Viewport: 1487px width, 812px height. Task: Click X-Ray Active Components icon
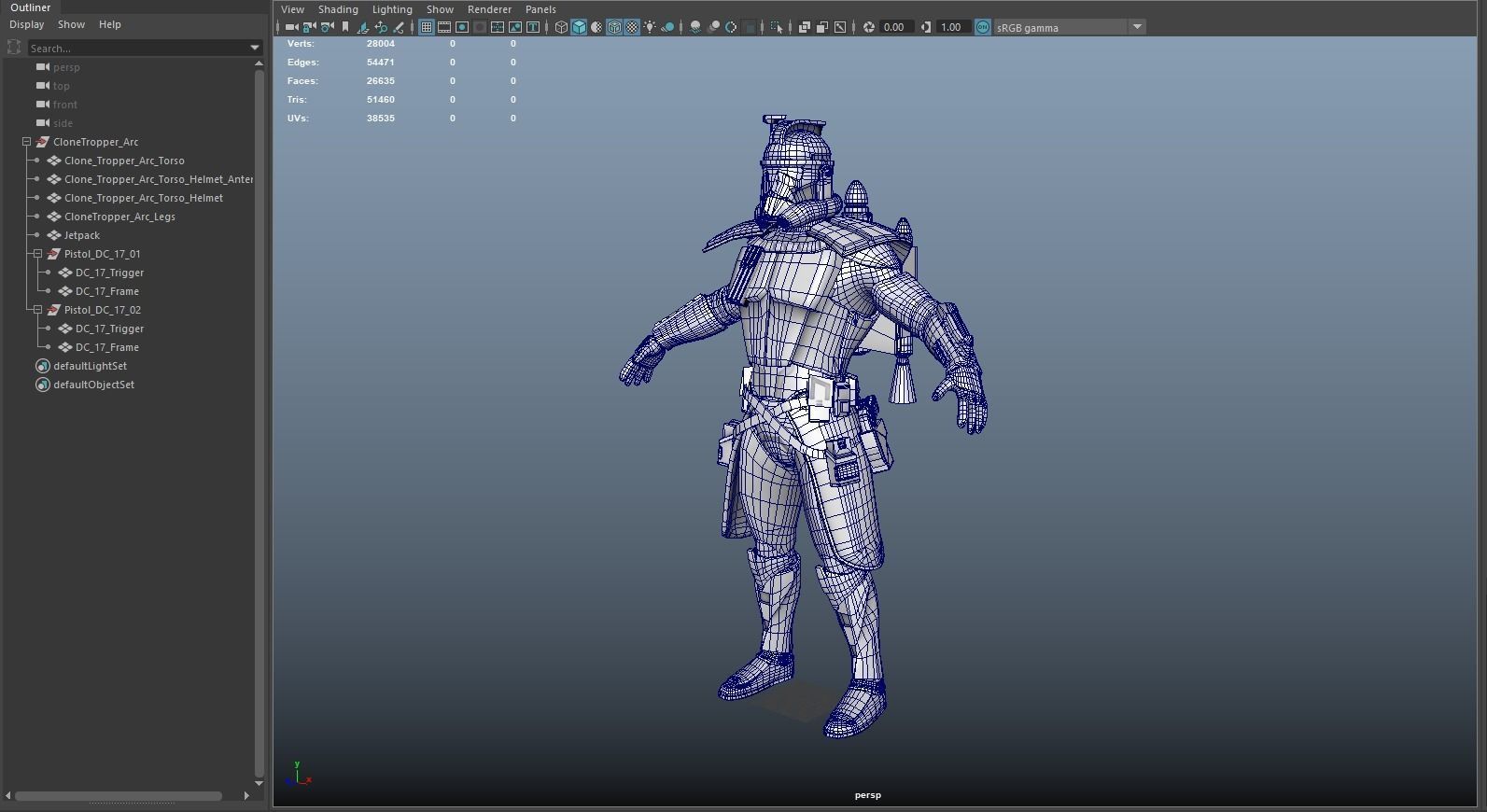822,27
